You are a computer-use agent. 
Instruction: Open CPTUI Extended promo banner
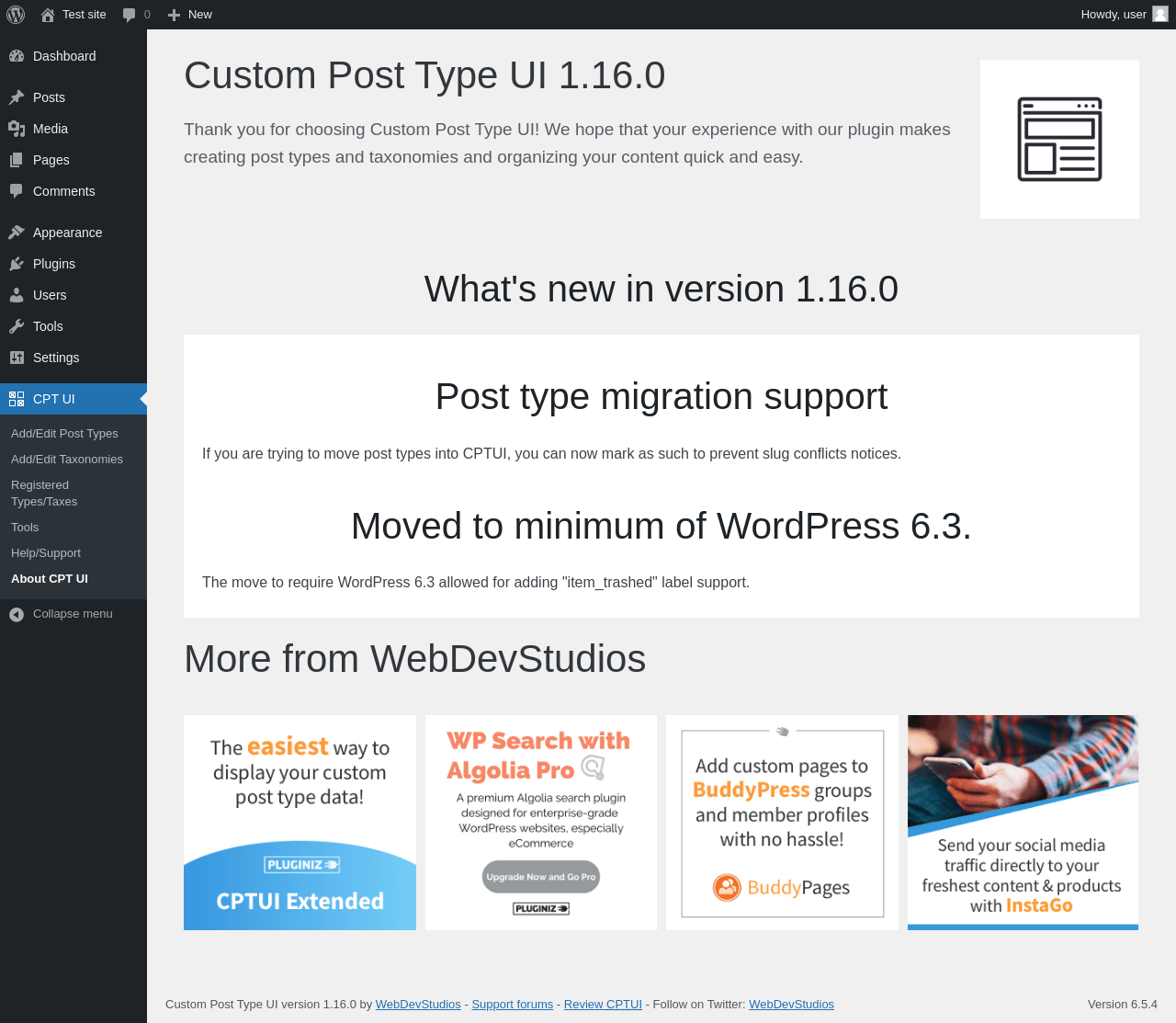click(300, 823)
